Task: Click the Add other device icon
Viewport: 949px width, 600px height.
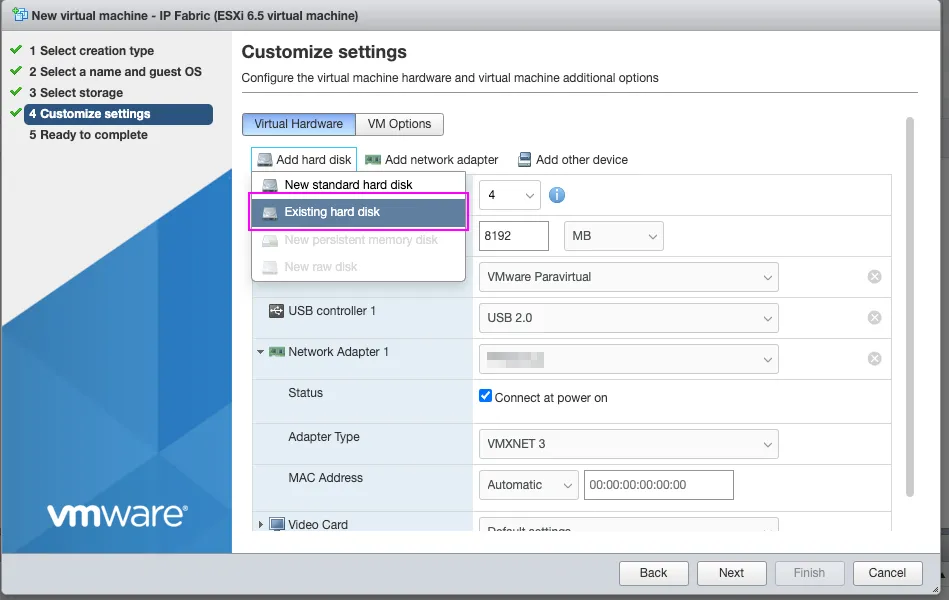Action: point(524,160)
